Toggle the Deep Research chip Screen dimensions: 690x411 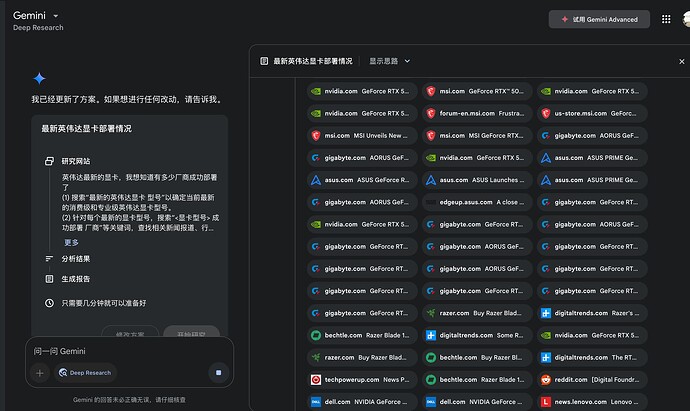85,373
